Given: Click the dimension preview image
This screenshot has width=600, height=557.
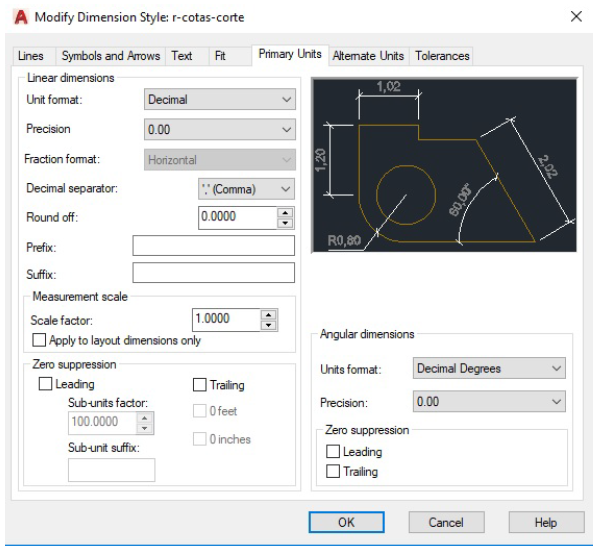Looking at the screenshot, I should (444, 165).
